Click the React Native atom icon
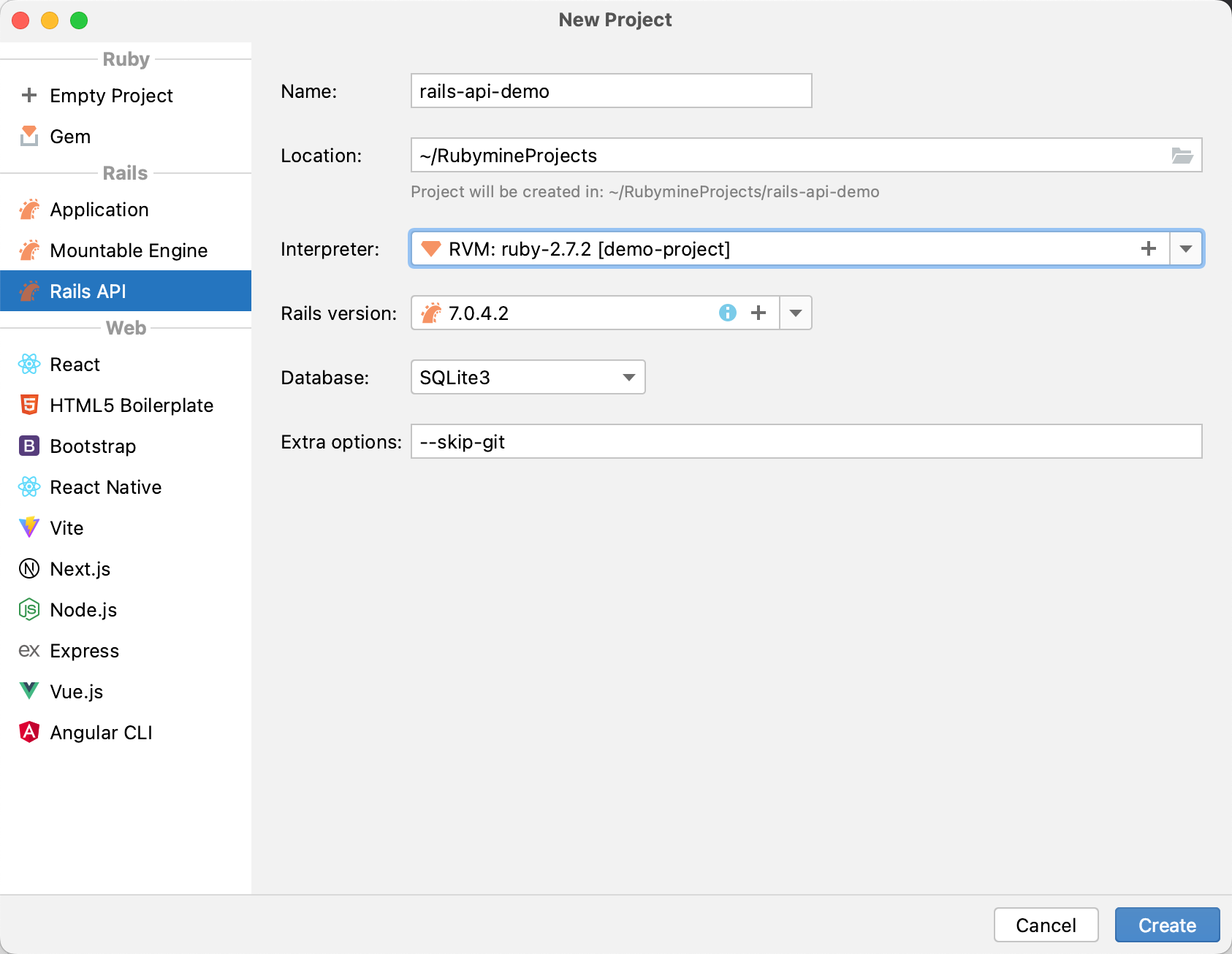The height and width of the screenshot is (954, 1232). pyautogui.click(x=29, y=486)
